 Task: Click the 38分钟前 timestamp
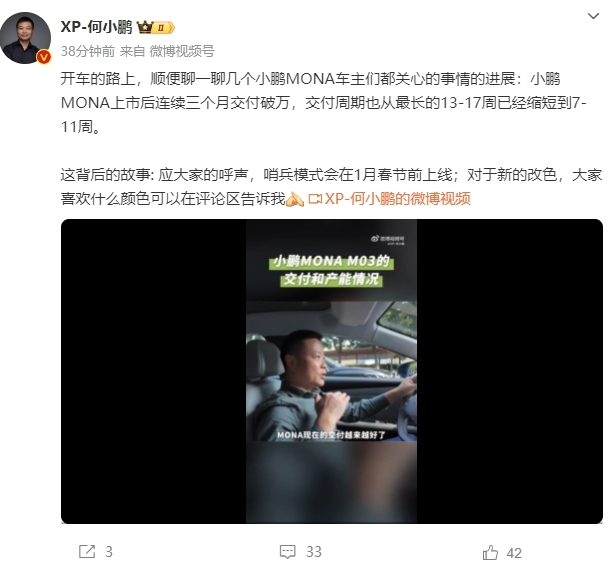[88, 51]
